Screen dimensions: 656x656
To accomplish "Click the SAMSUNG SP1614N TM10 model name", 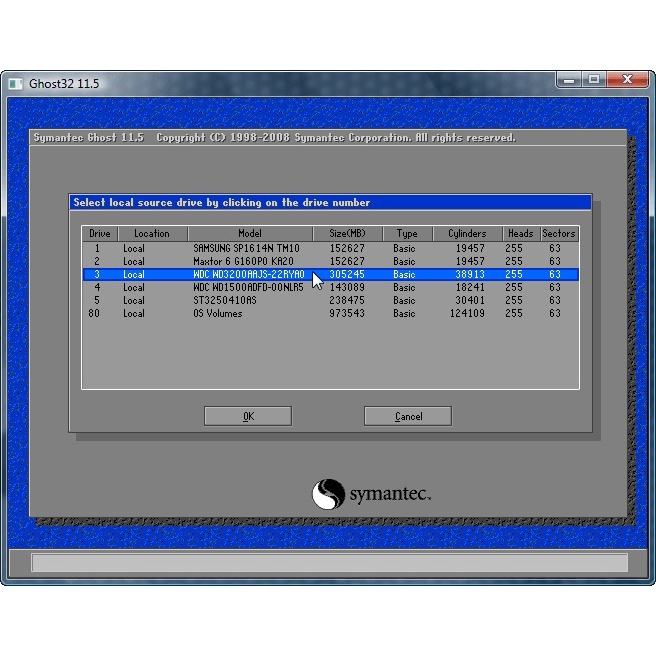I will [x=246, y=249].
